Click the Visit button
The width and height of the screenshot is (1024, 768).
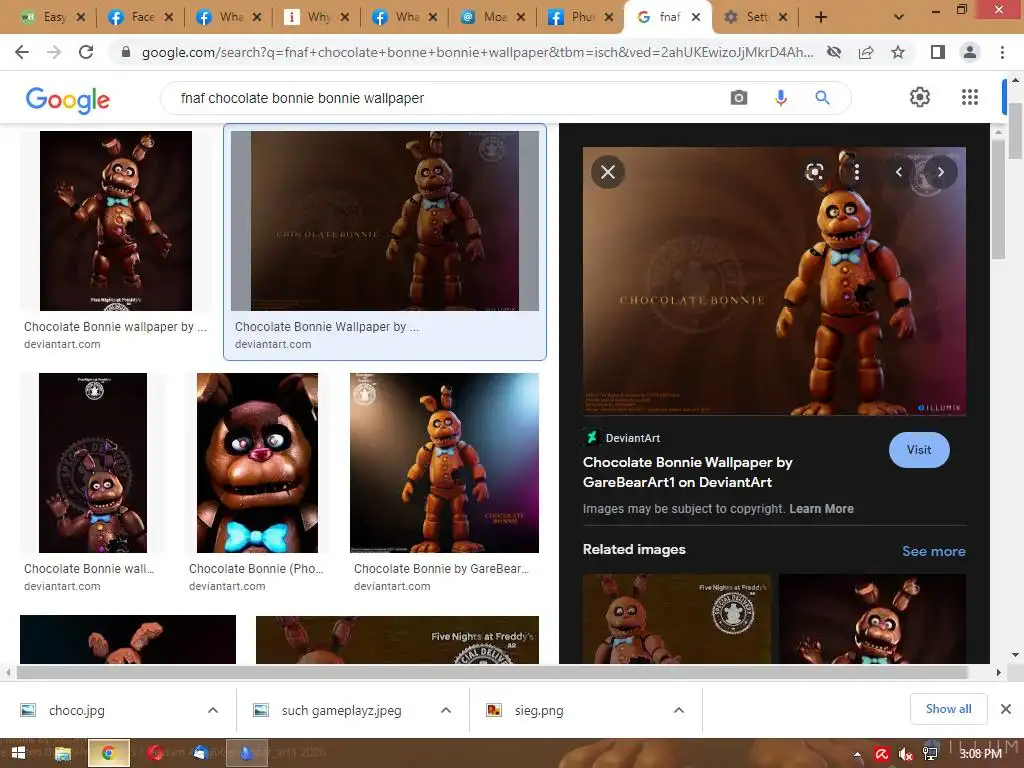click(919, 450)
